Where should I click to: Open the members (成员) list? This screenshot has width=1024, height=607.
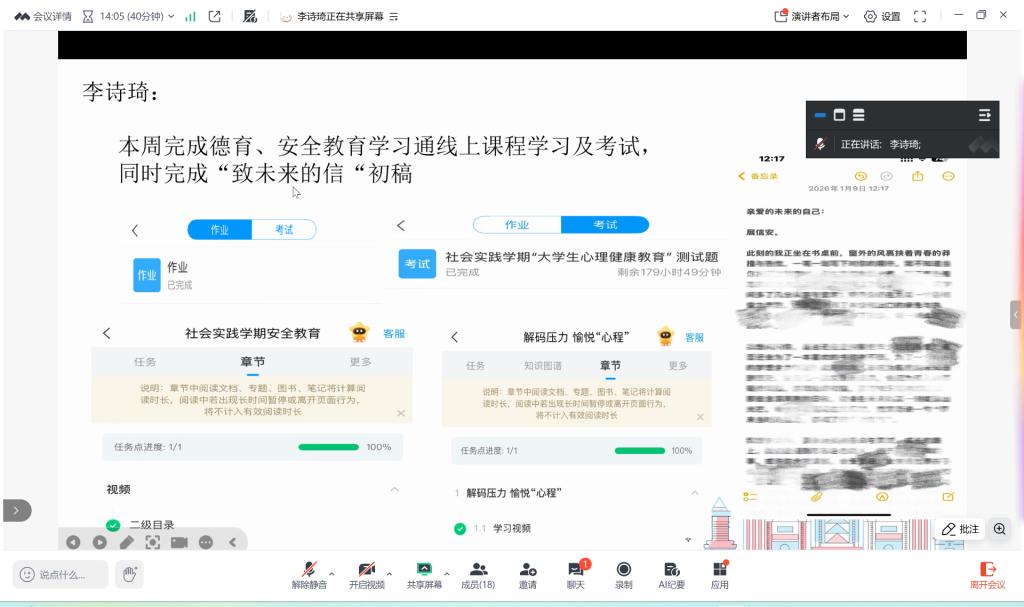(478, 574)
